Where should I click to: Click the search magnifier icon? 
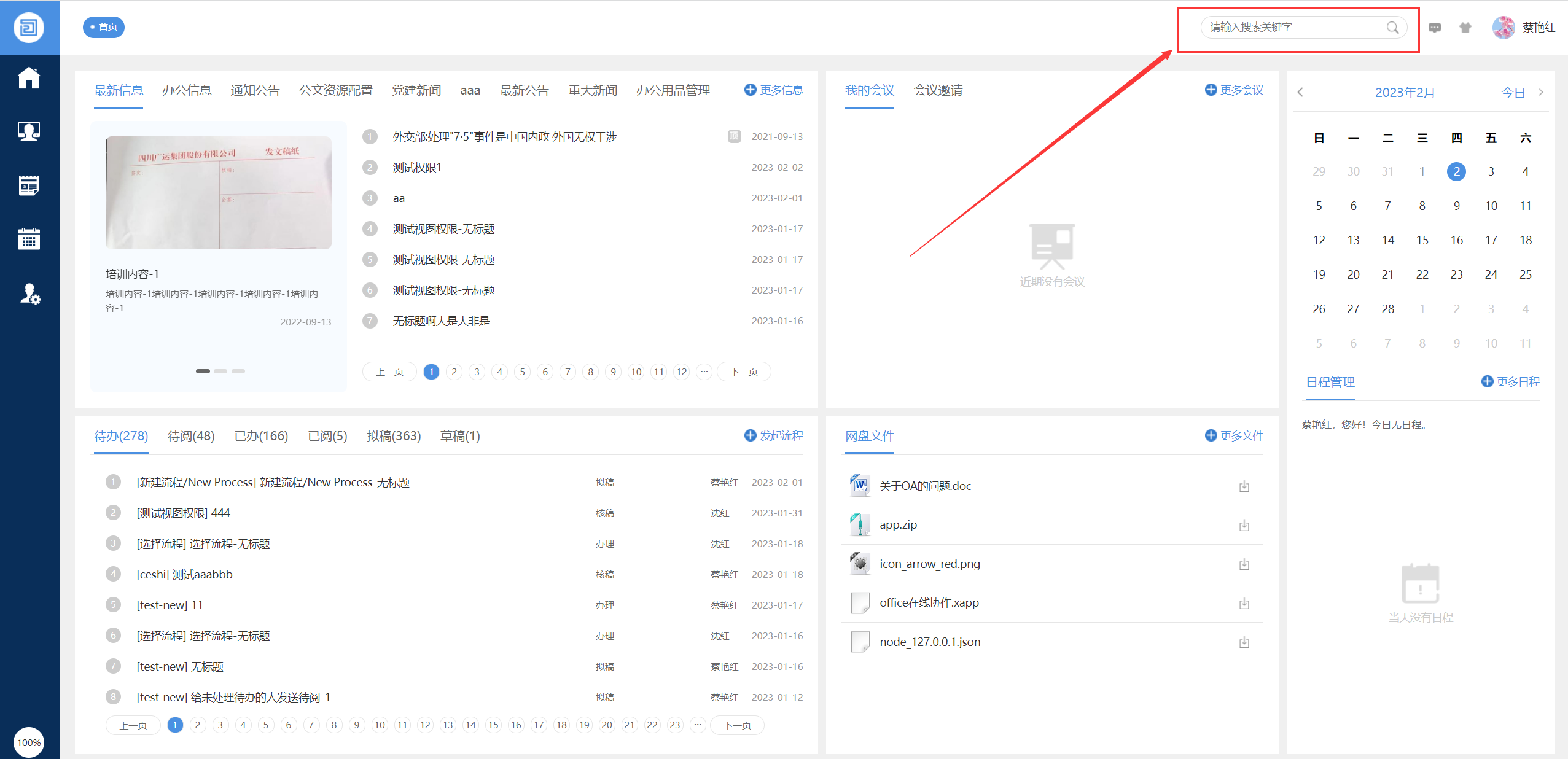[x=1392, y=28]
